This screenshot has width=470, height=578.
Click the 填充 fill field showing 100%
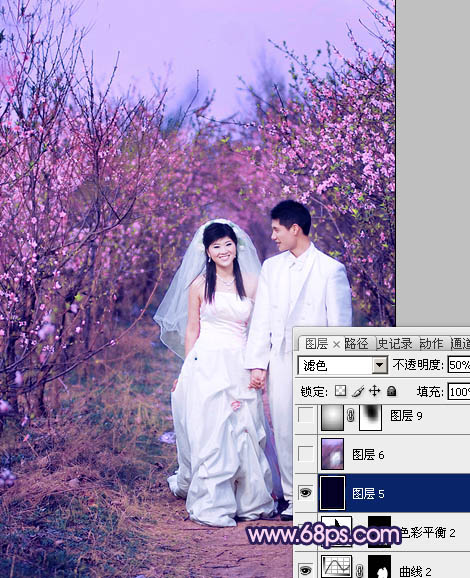click(x=459, y=391)
